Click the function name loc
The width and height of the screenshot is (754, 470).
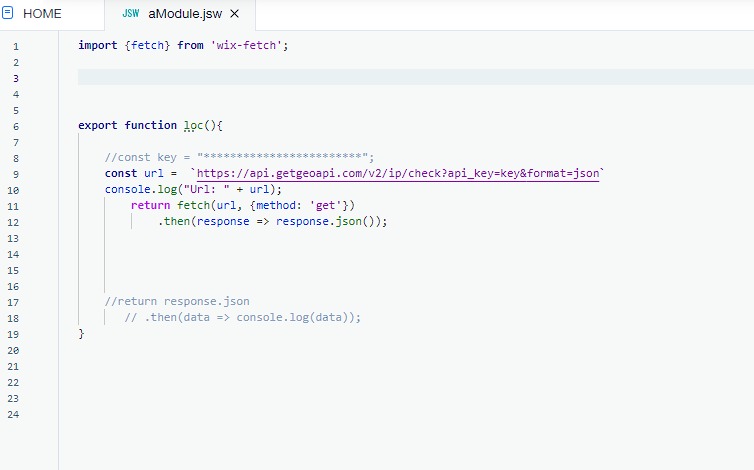pos(193,126)
